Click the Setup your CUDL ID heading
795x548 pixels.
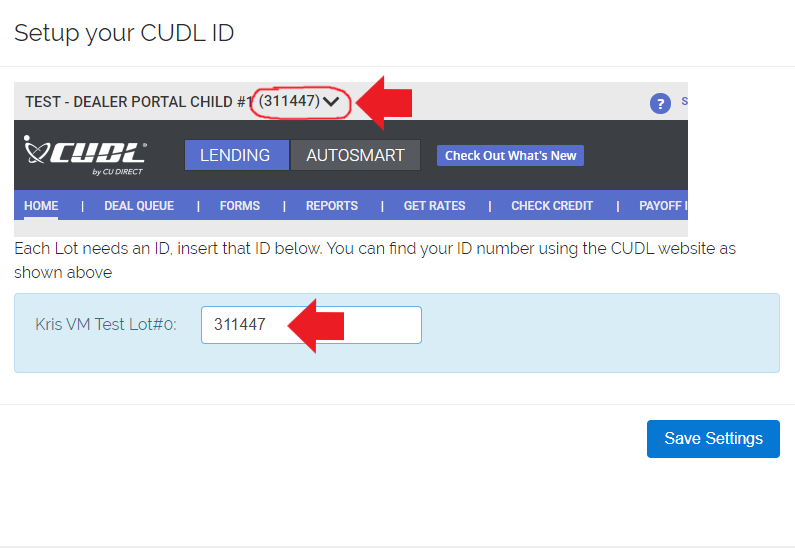124,33
